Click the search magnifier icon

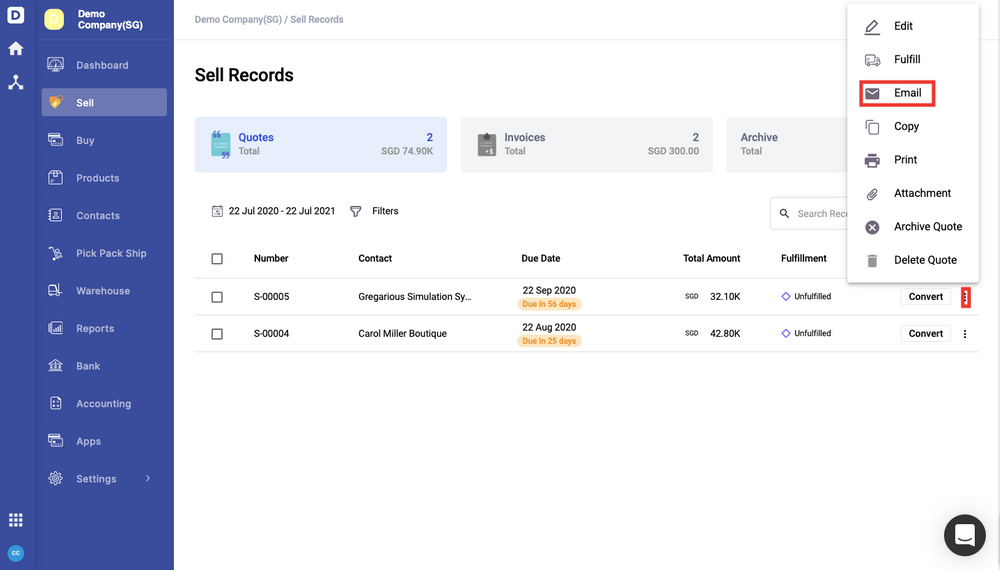click(x=784, y=213)
